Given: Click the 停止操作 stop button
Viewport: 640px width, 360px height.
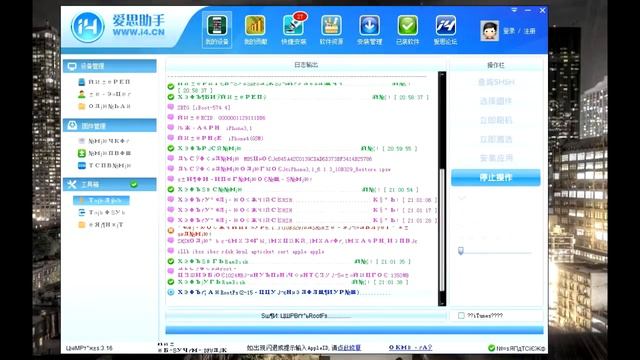Looking at the screenshot, I should click(496, 178).
